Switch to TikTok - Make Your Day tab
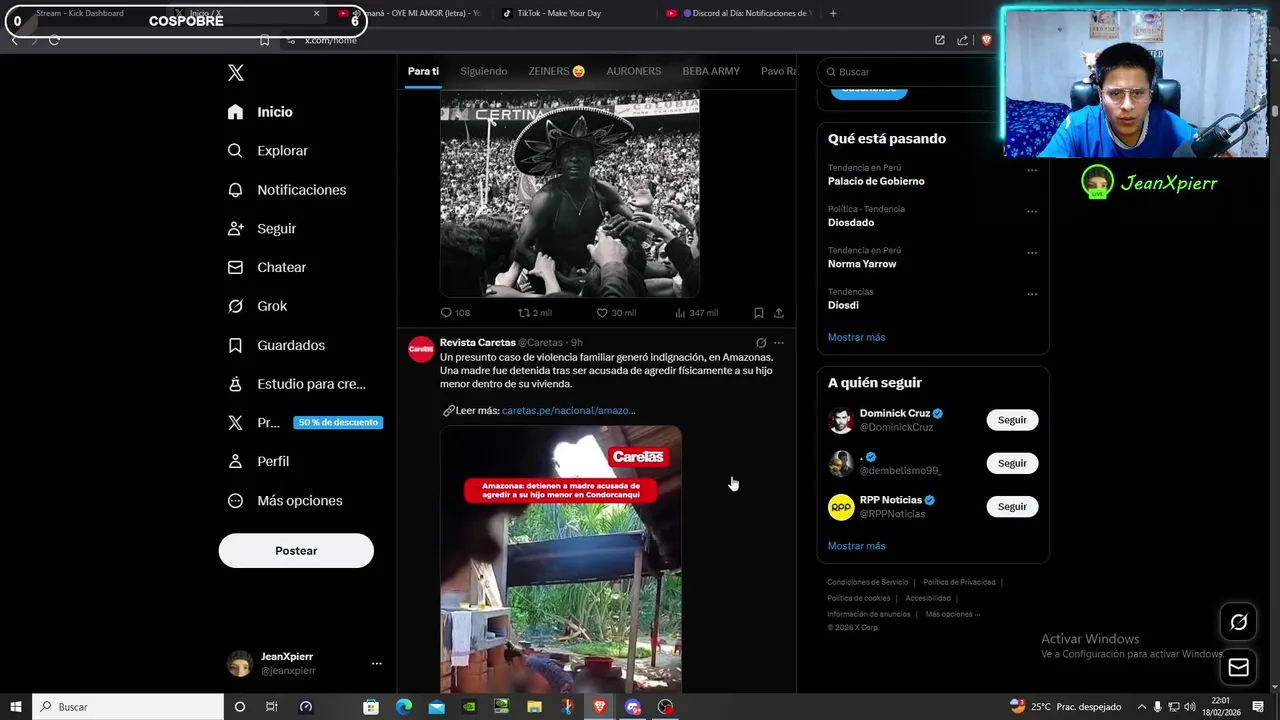 pos(558,13)
